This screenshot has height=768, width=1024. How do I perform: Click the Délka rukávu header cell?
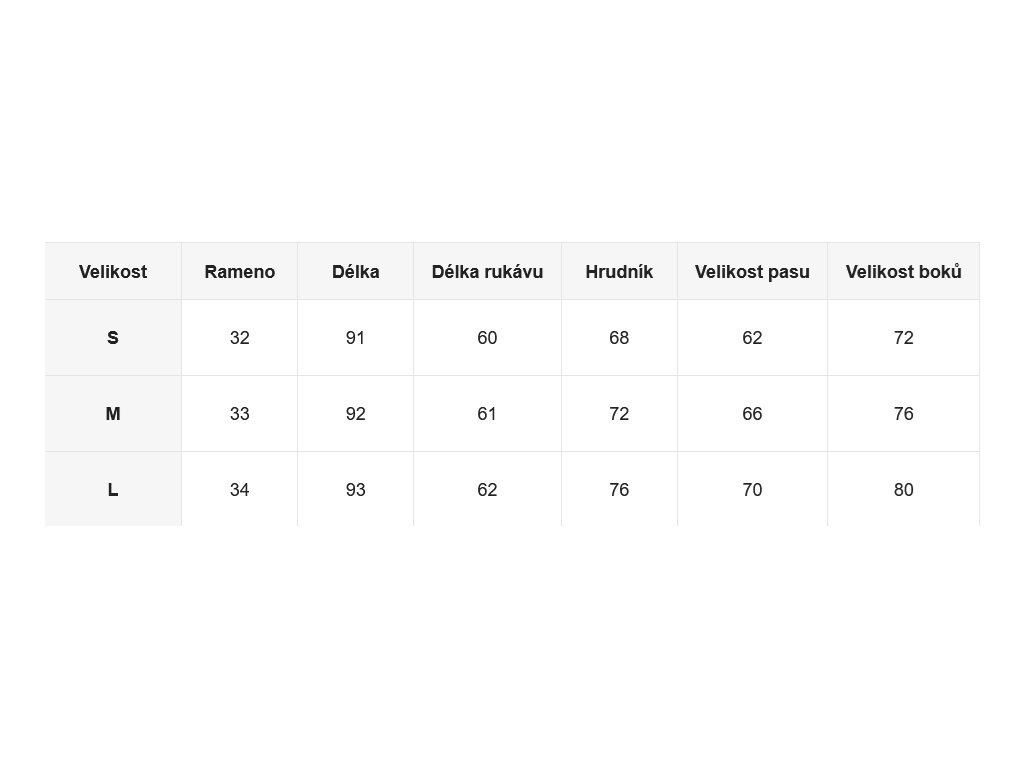(x=487, y=272)
